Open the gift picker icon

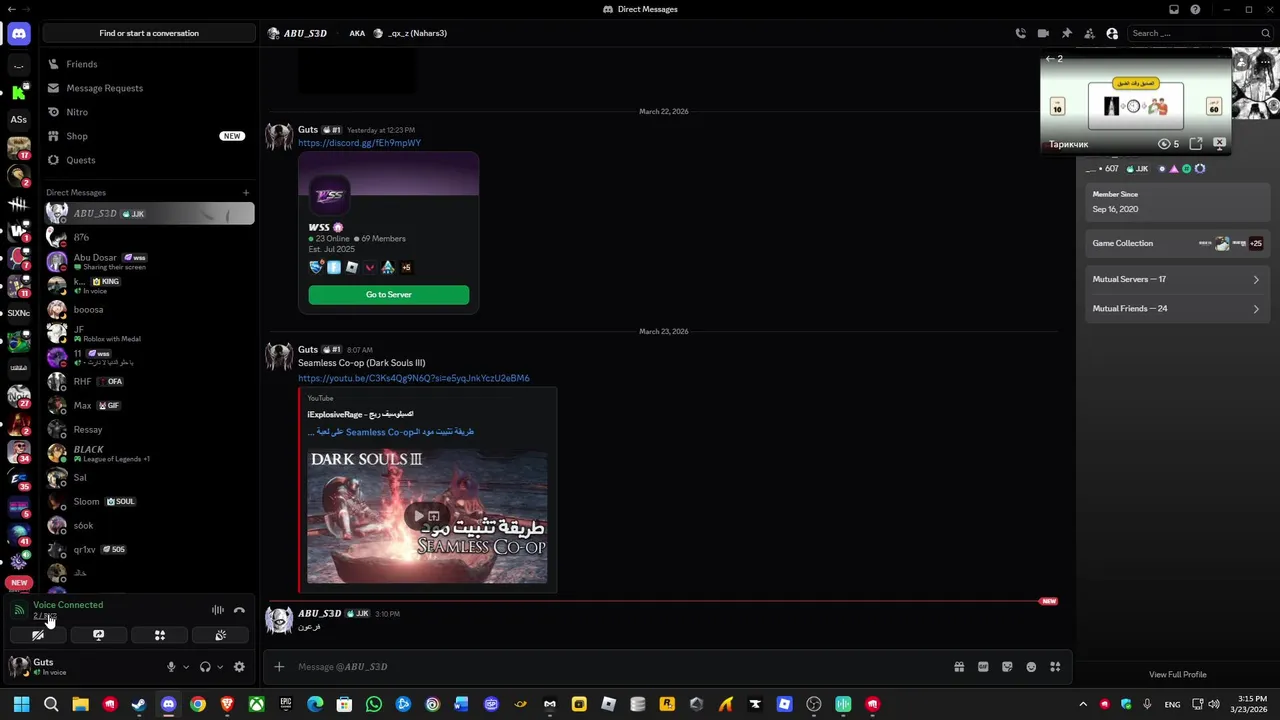pyautogui.click(x=959, y=667)
